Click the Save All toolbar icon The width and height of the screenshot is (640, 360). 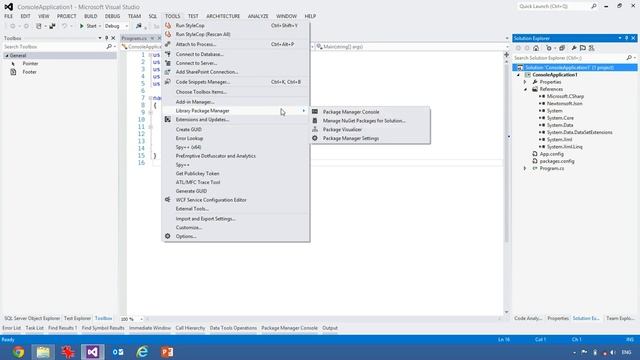[x=52, y=26]
